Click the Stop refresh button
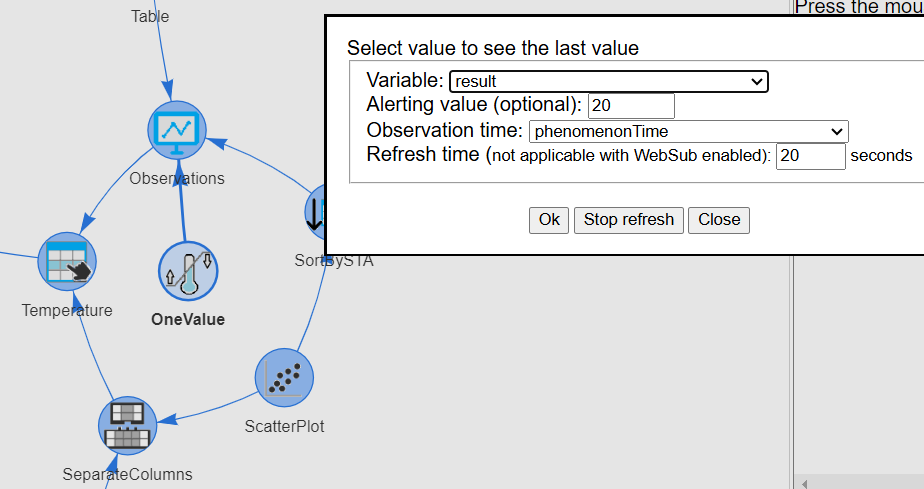The image size is (924, 489). pyautogui.click(x=629, y=220)
